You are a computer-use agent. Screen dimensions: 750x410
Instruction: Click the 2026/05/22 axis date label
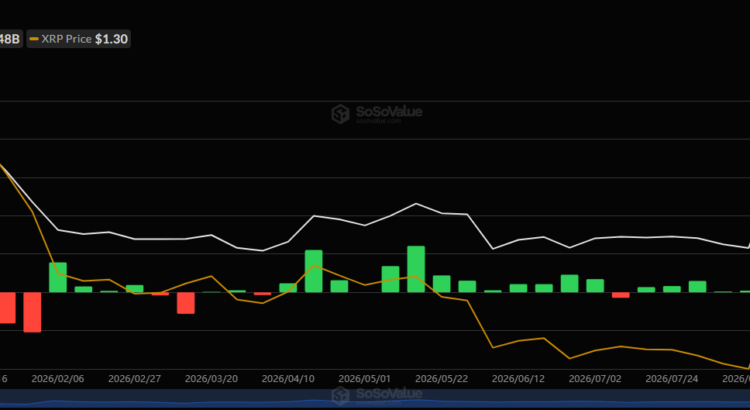click(441, 379)
